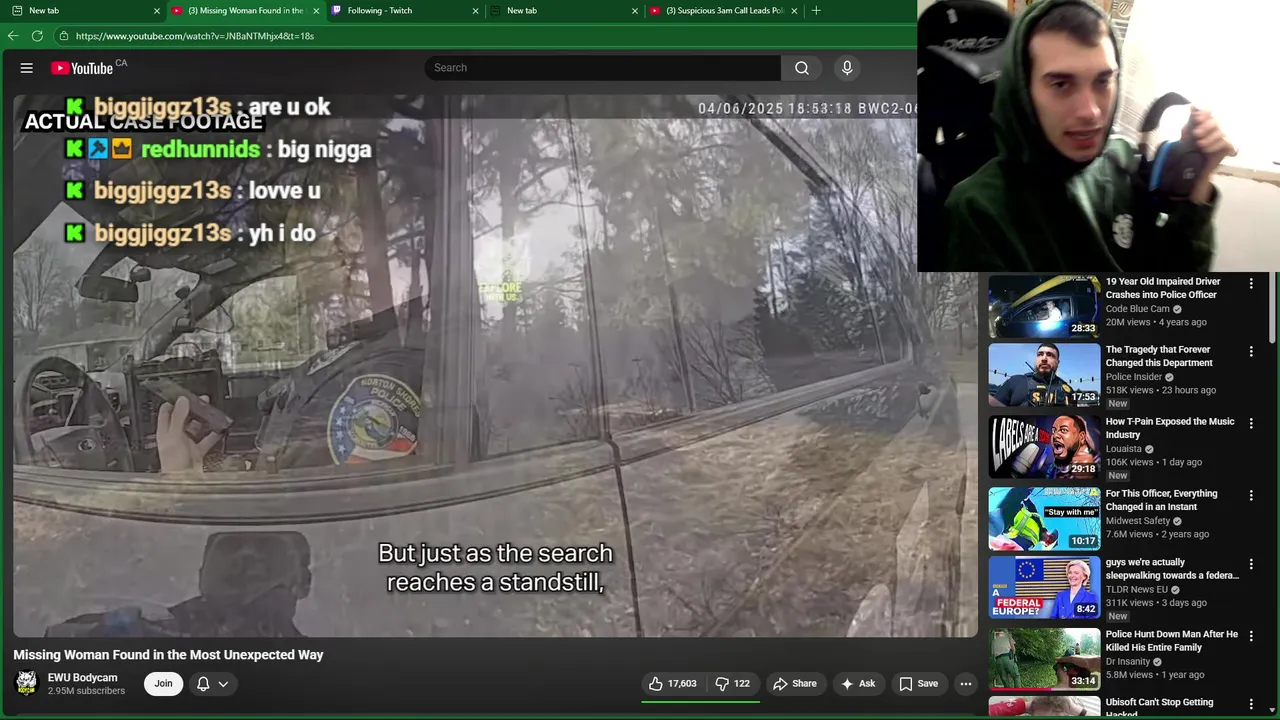Close the Following - Twitch tab

(476, 11)
